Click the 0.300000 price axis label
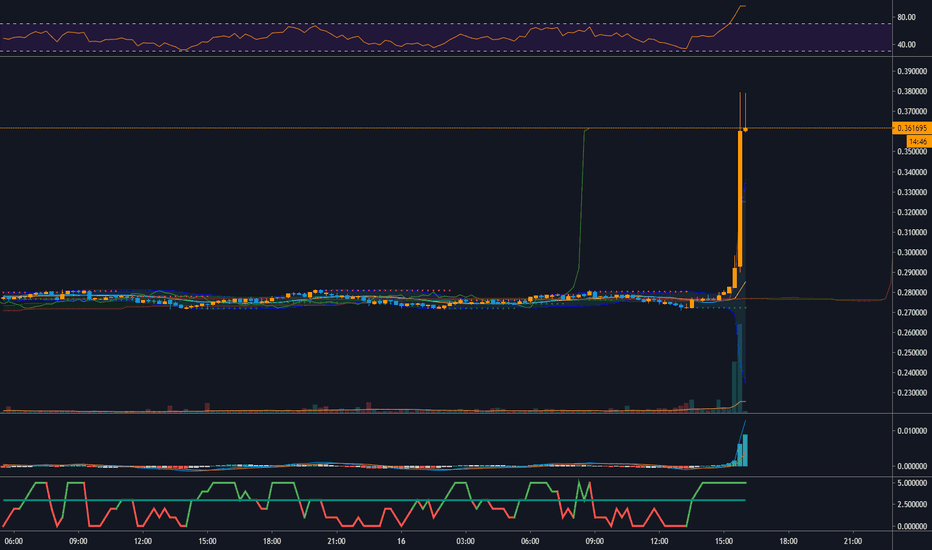The width and height of the screenshot is (932, 550). [x=912, y=253]
